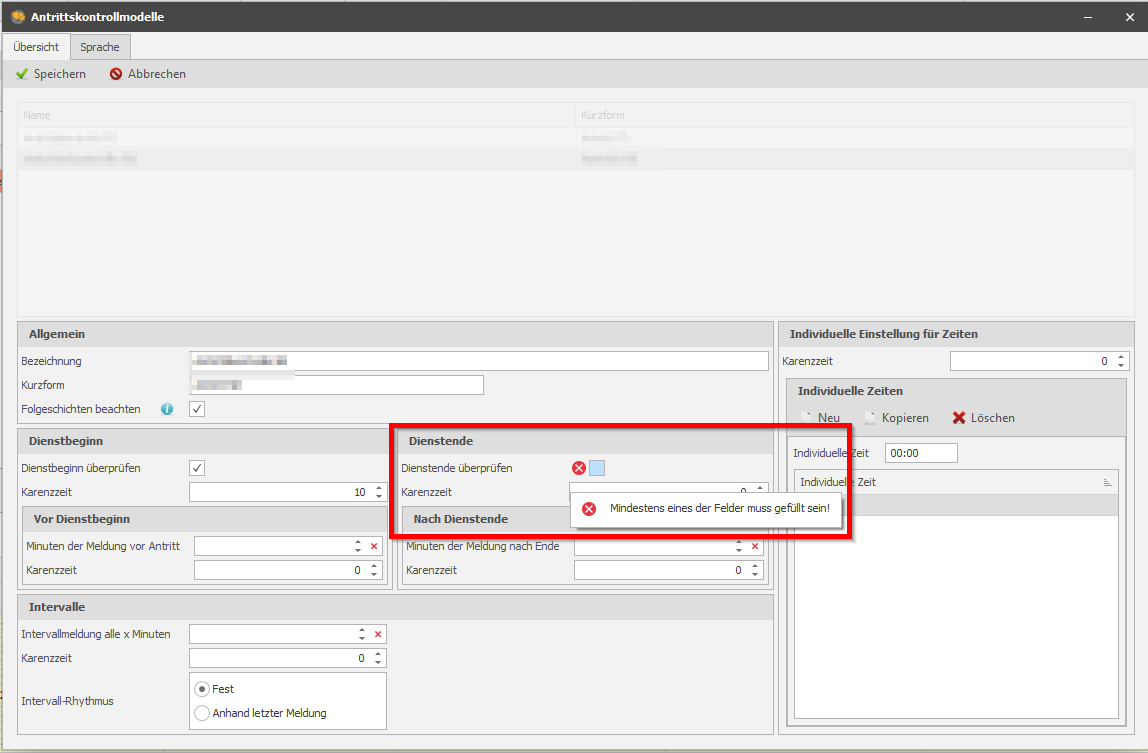Use the stepper of Individuelle Einstellung Karenzzeit
The width and height of the screenshot is (1148, 753).
[1121, 361]
